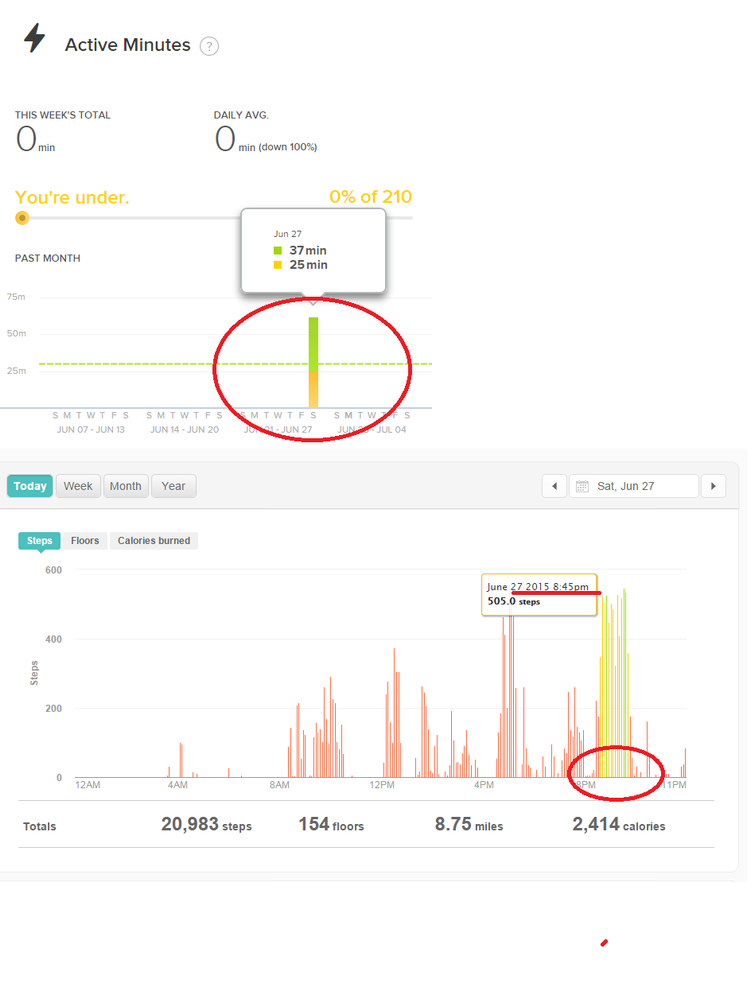Click the weekly goal progress slider knob
The image size is (755, 999).
click(x=22, y=218)
